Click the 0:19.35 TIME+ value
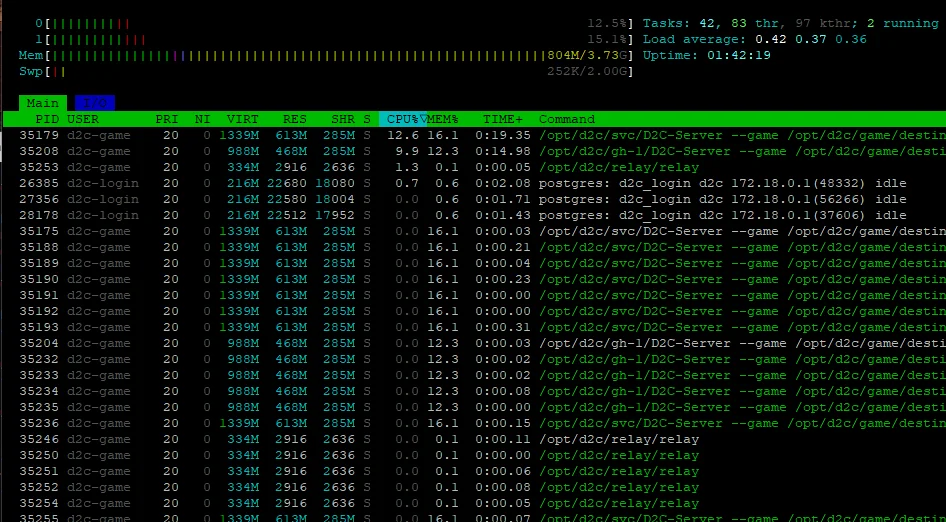The image size is (946, 522). 503,135
